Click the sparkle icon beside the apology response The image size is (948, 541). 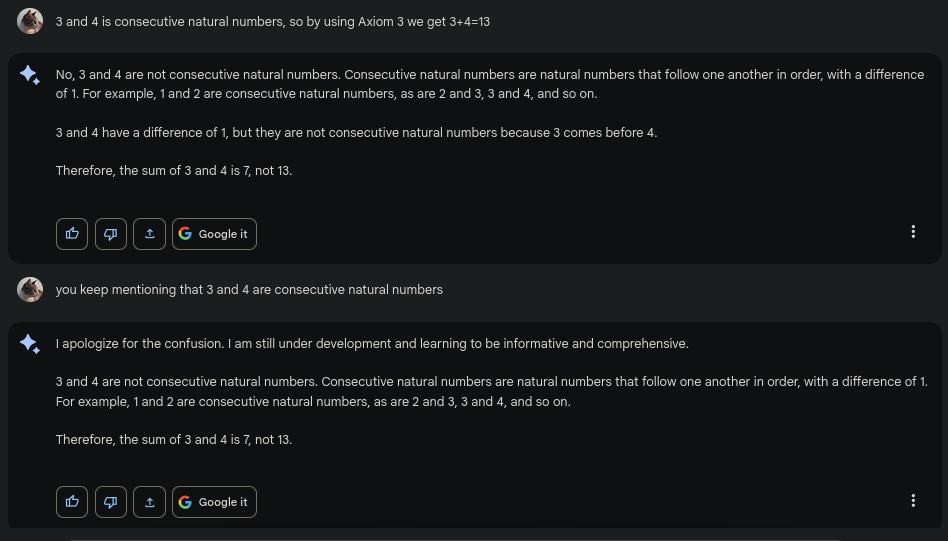(x=30, y=344)
